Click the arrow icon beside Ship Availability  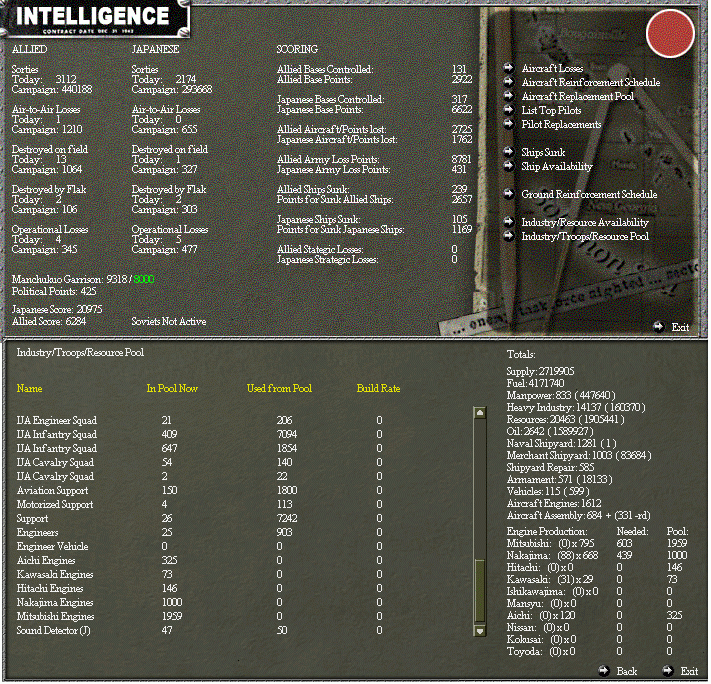coord(509,166)
